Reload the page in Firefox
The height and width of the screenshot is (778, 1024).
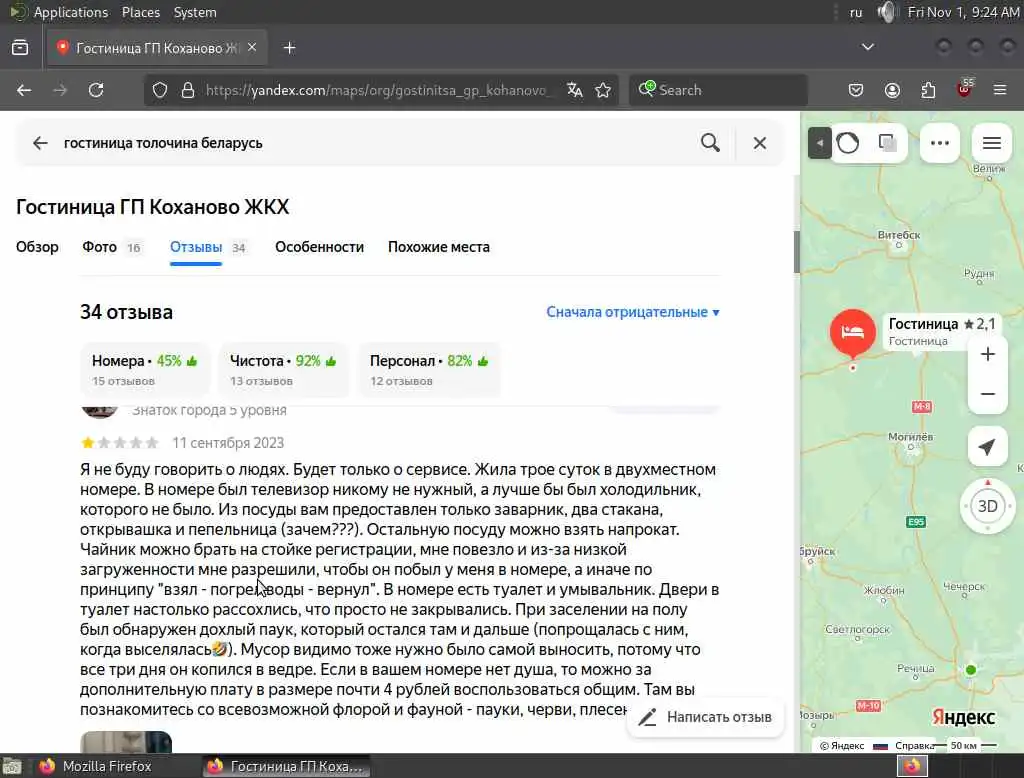96,90
